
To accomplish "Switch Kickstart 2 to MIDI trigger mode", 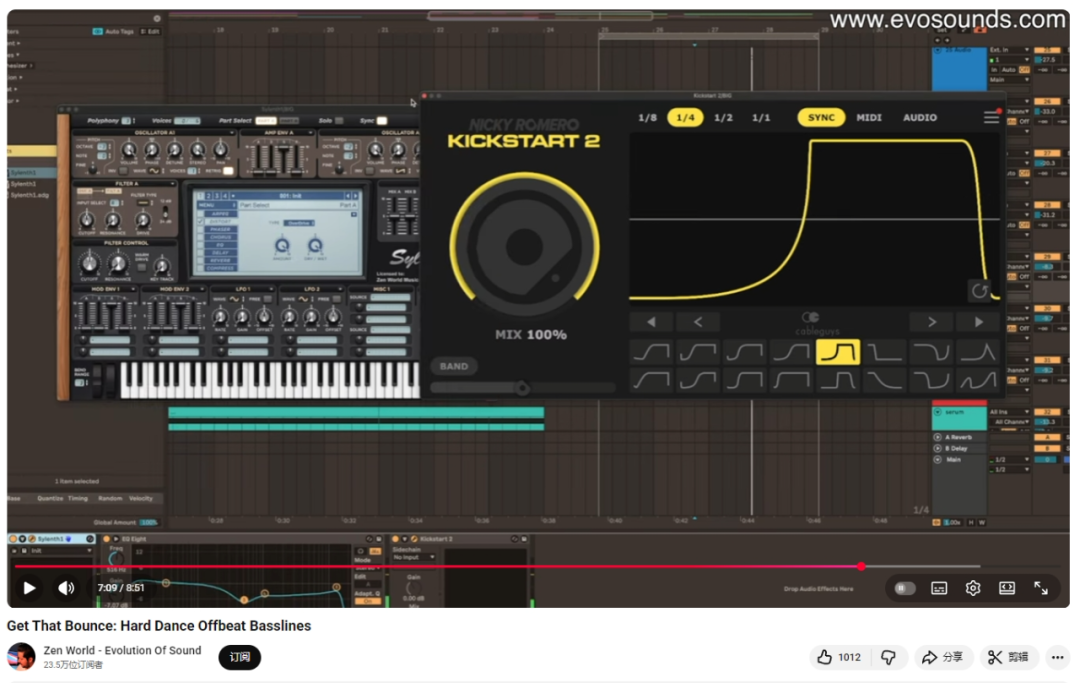I will pyautogui.click(x=869, y=118).
